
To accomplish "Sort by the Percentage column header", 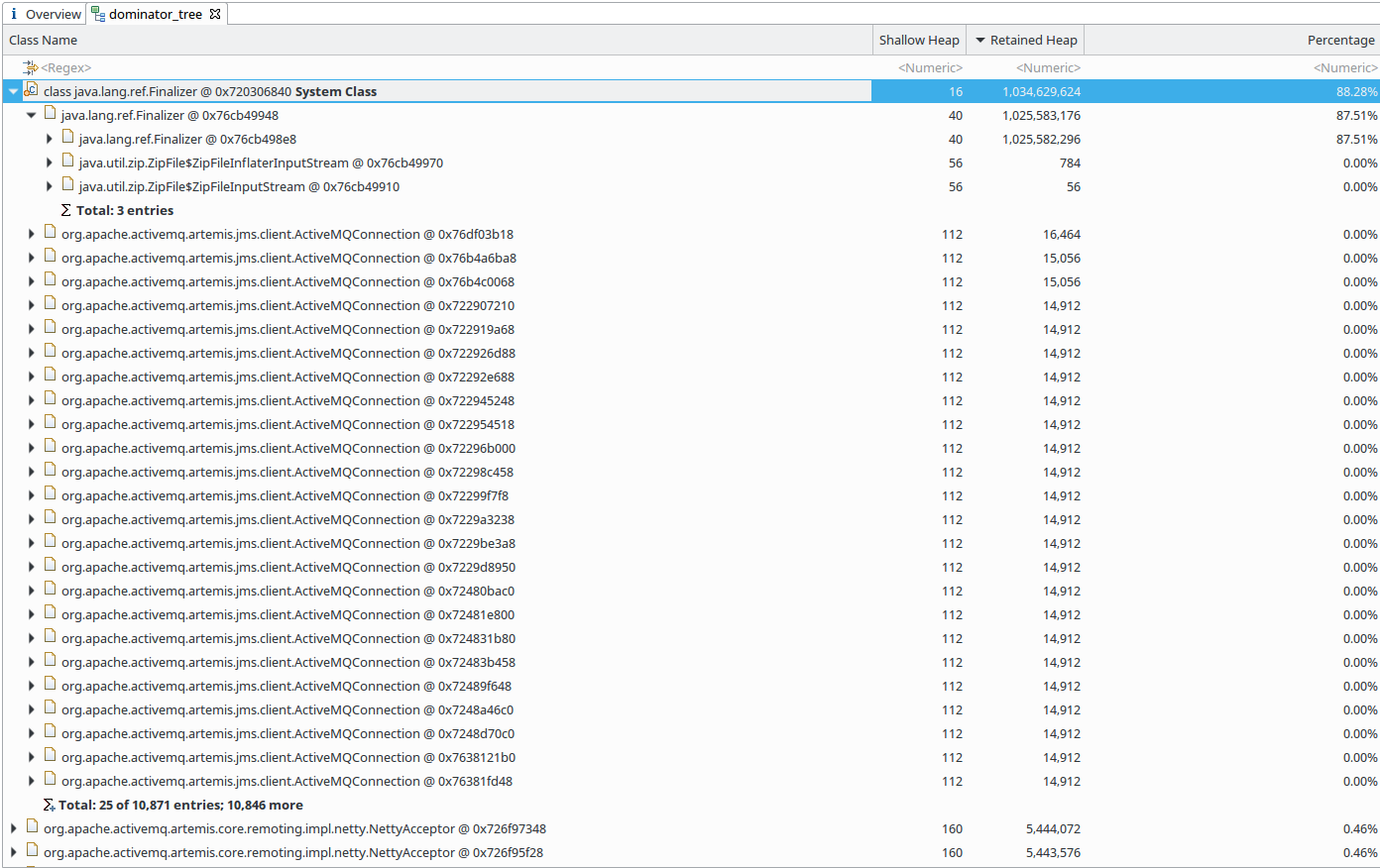I will [x=1232, y=40].
